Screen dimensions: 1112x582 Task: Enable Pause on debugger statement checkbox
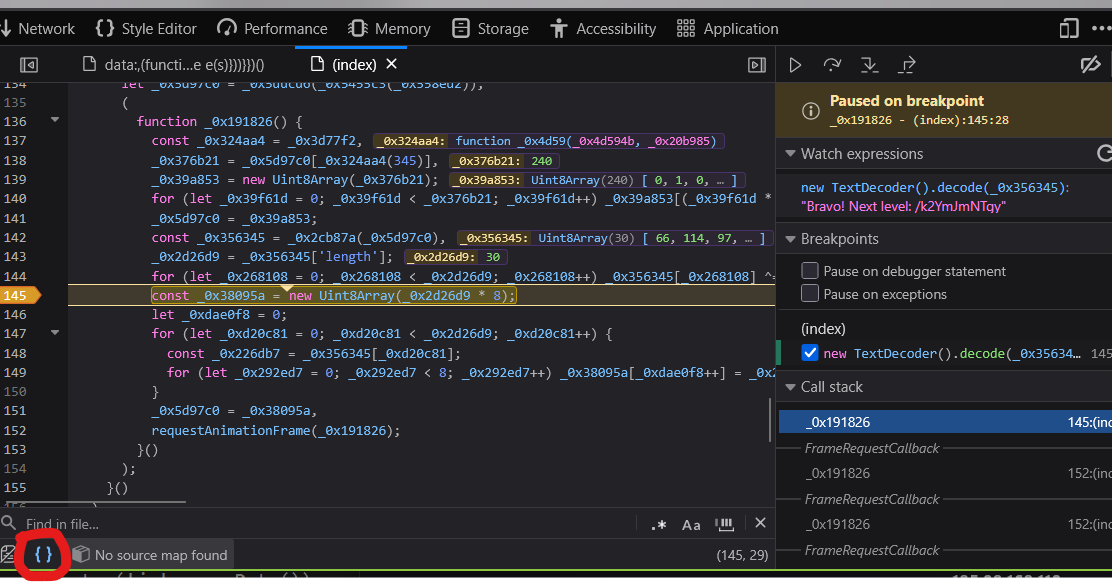[810, 271]
